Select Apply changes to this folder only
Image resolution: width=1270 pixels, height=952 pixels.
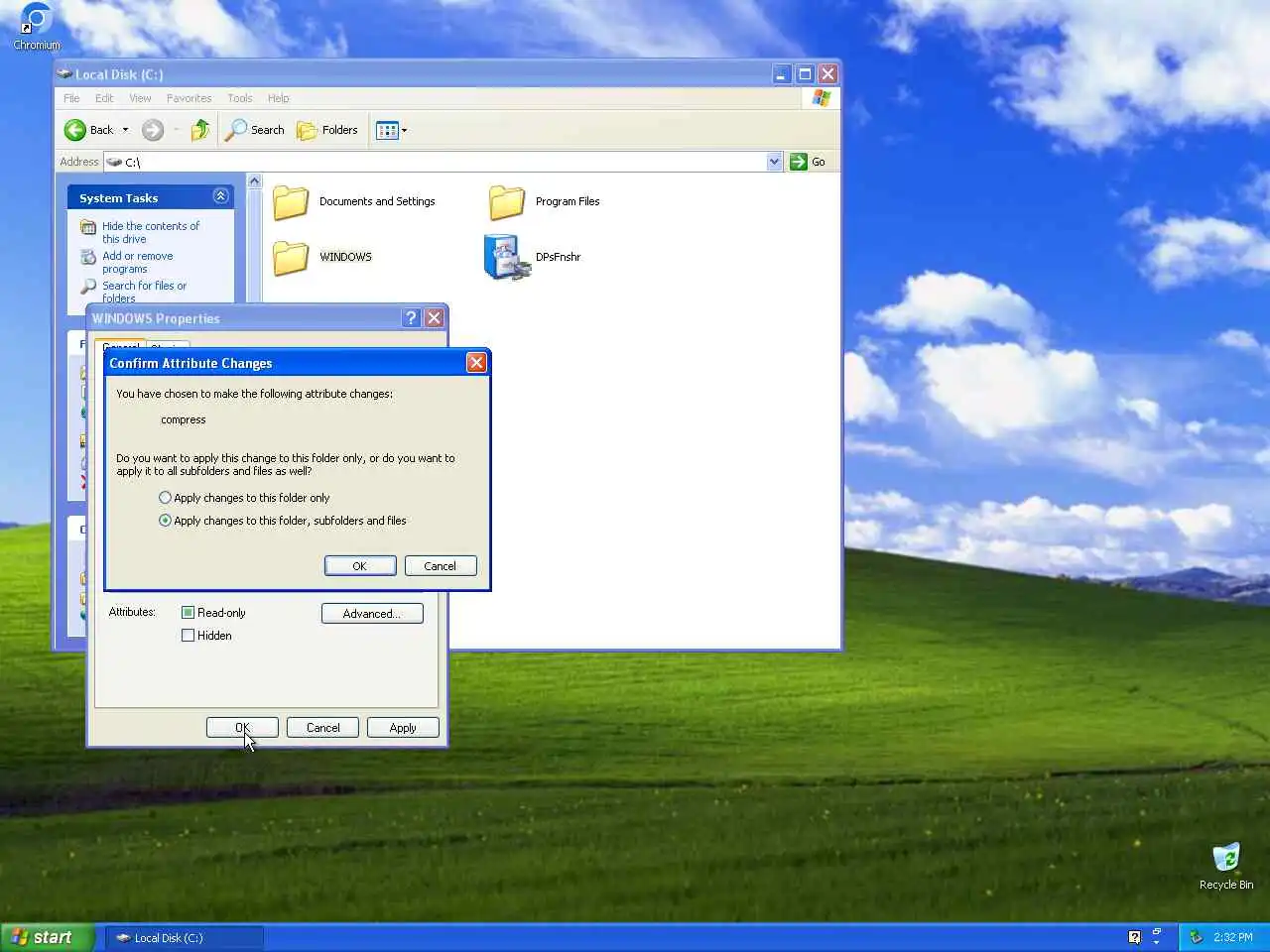(244, 498)
